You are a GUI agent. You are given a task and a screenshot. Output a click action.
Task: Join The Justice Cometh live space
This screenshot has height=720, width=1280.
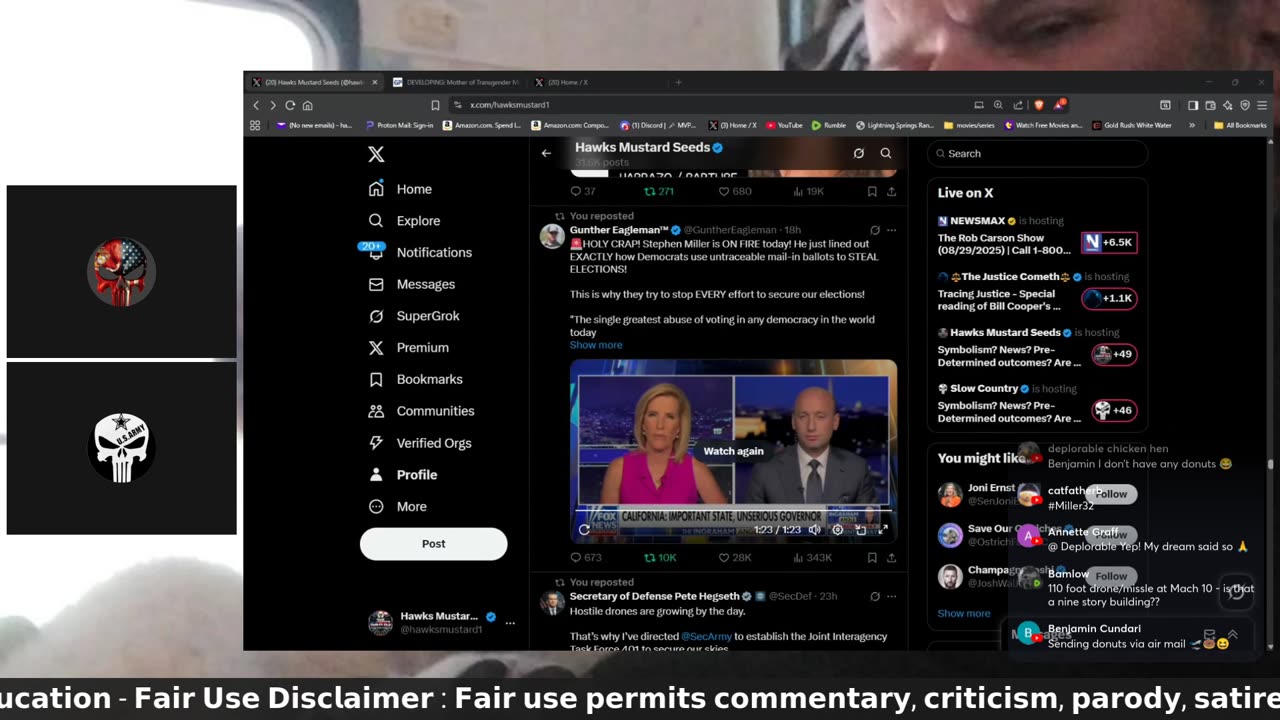[x=1109, y=298]
